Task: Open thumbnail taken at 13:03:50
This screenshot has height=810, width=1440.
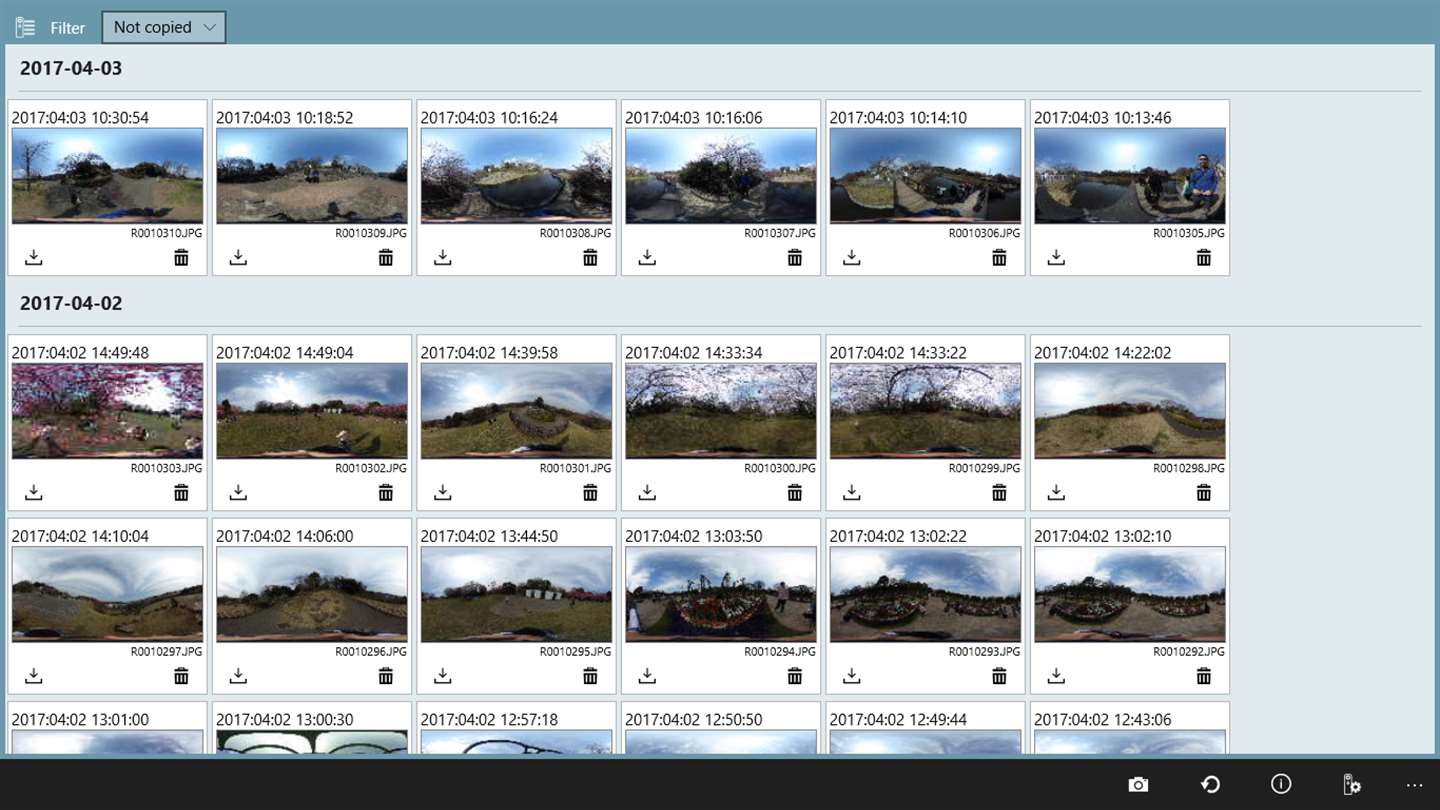Action: (x=721, y=594)
